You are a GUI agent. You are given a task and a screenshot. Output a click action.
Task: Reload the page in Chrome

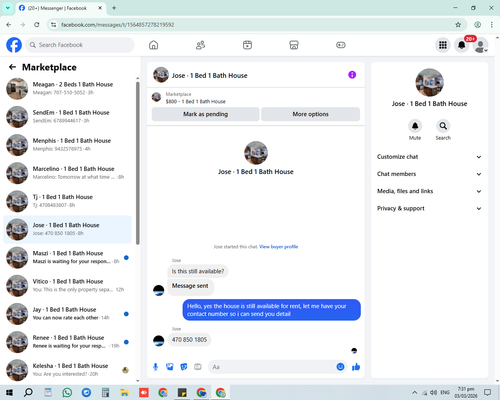(37, 25)
